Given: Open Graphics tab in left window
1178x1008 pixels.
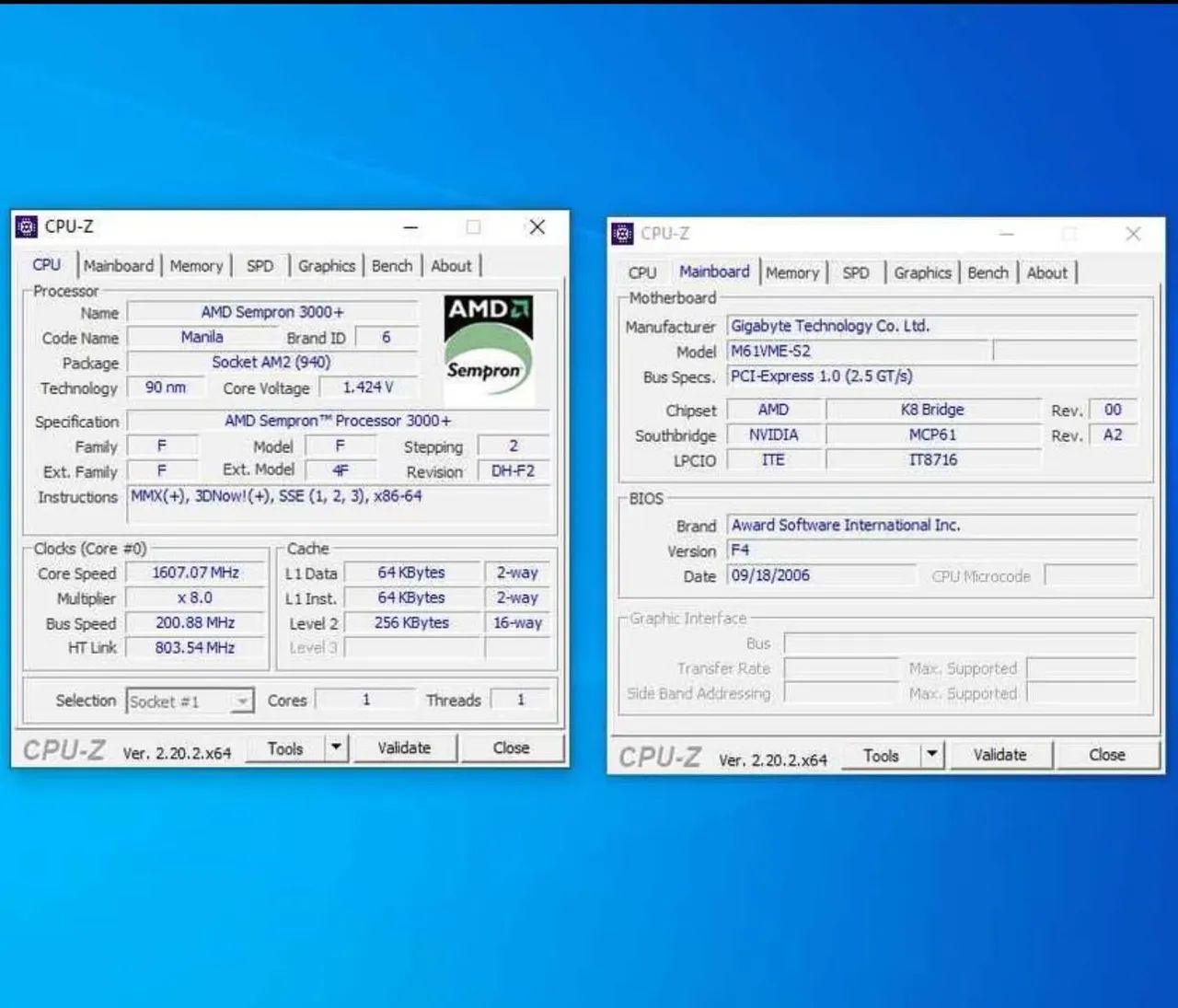Looking at the screenshot, I should tap(327, 266).
